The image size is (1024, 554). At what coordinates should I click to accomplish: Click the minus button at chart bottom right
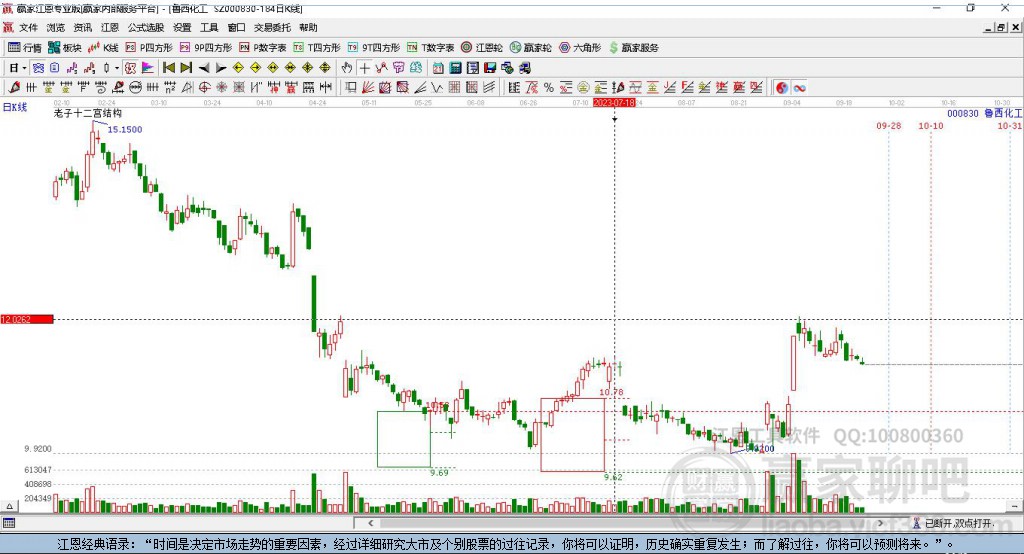1014,506
